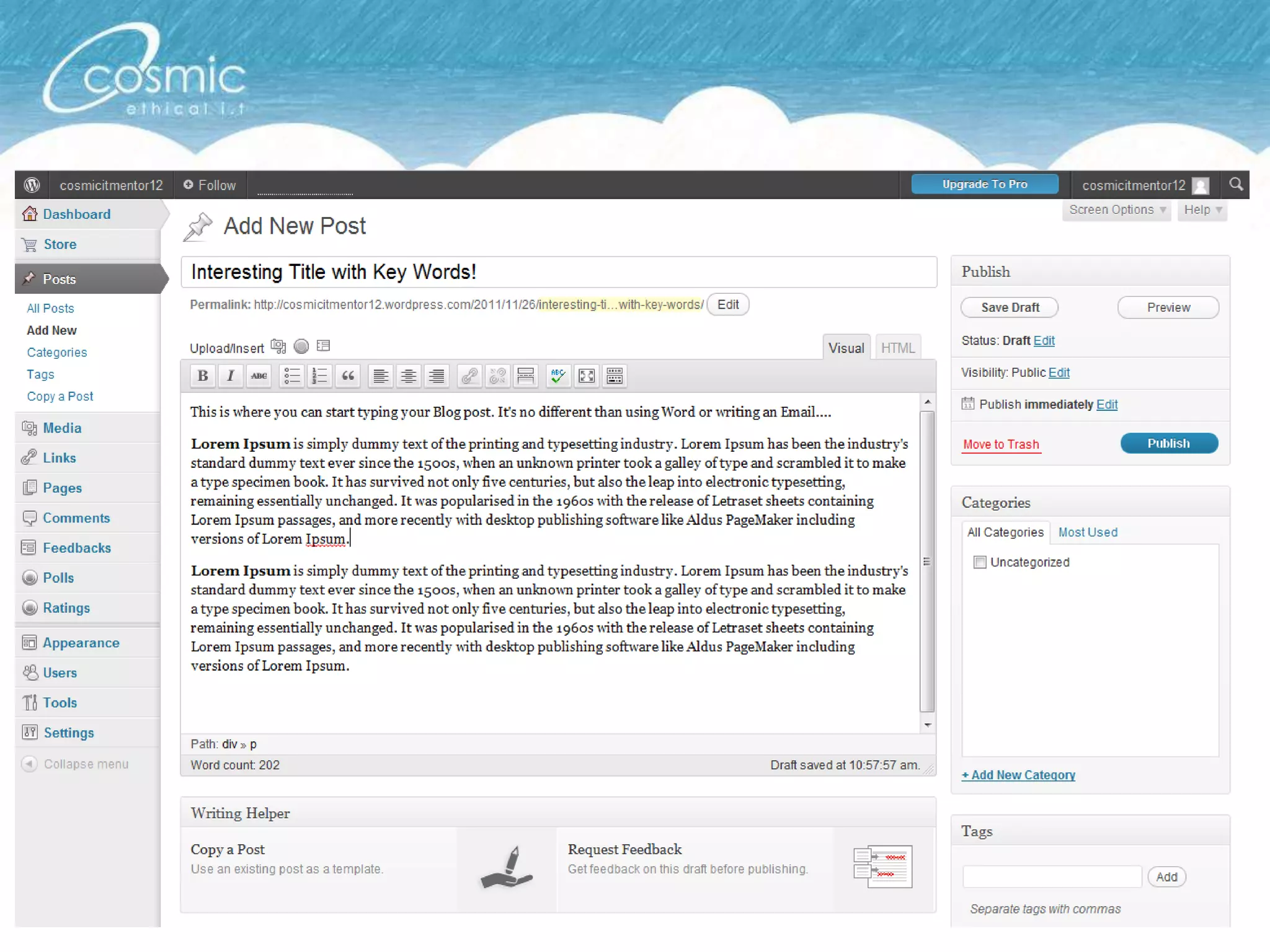Show the kitchen sink toolbar row
Viewport: 1270px width, 952px height.
615,376
